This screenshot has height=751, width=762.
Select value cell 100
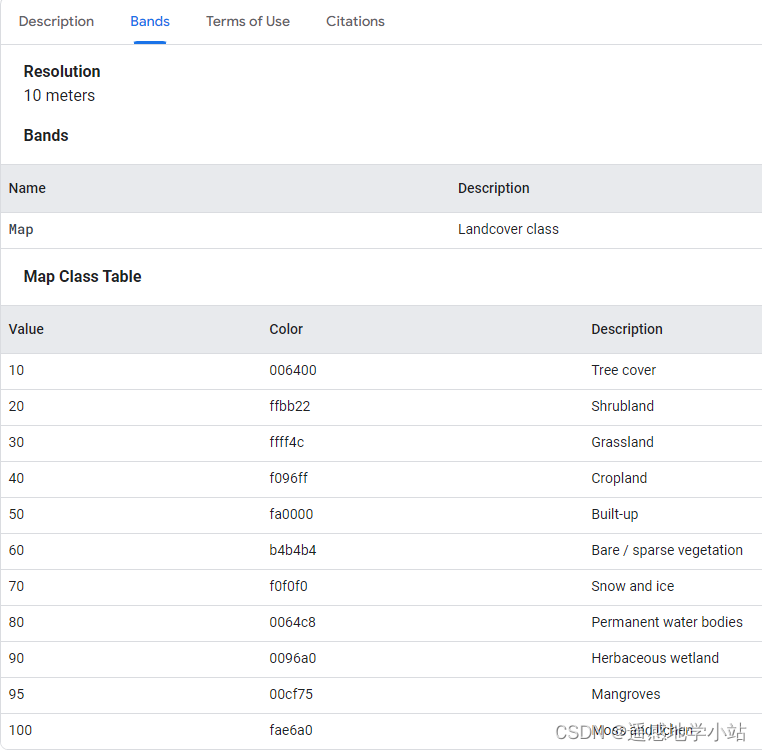[20, 730]
